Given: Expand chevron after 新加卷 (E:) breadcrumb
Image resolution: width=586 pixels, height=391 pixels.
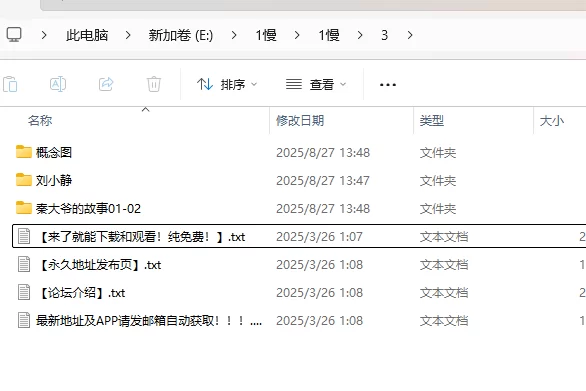Looking at the screenshot, I should (x=234, y=36).
